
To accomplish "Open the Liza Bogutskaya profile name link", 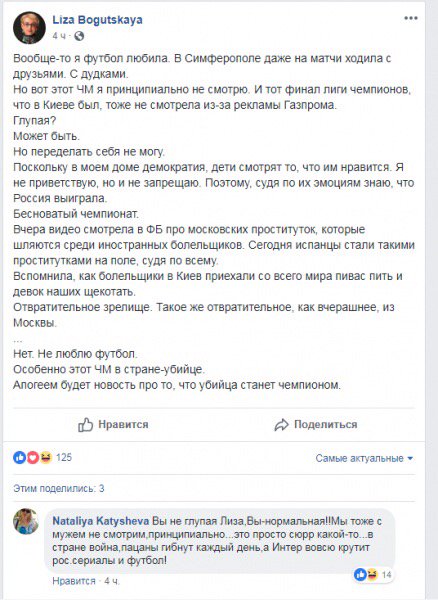I will [x=98, y=20].
